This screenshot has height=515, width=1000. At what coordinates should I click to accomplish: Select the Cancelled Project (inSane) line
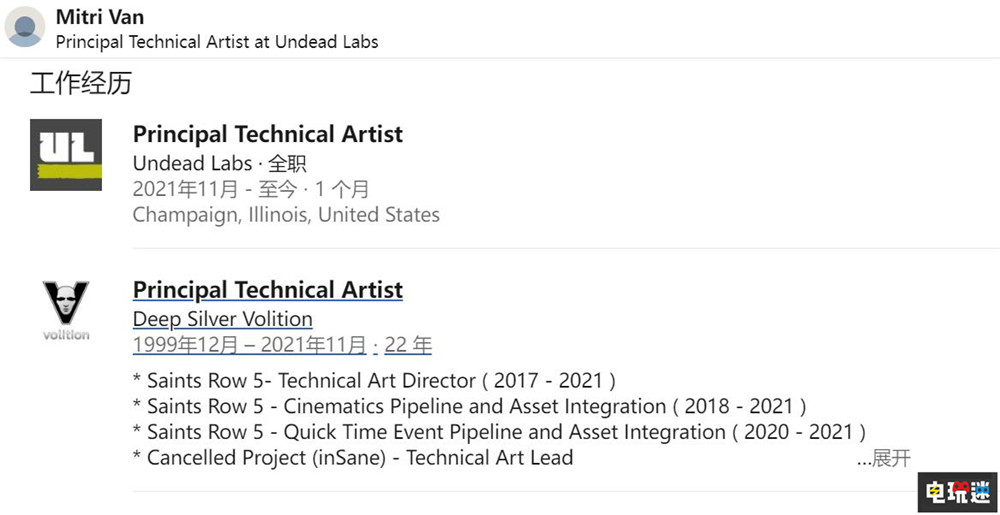pyautogui.click(x=353, y=458)
